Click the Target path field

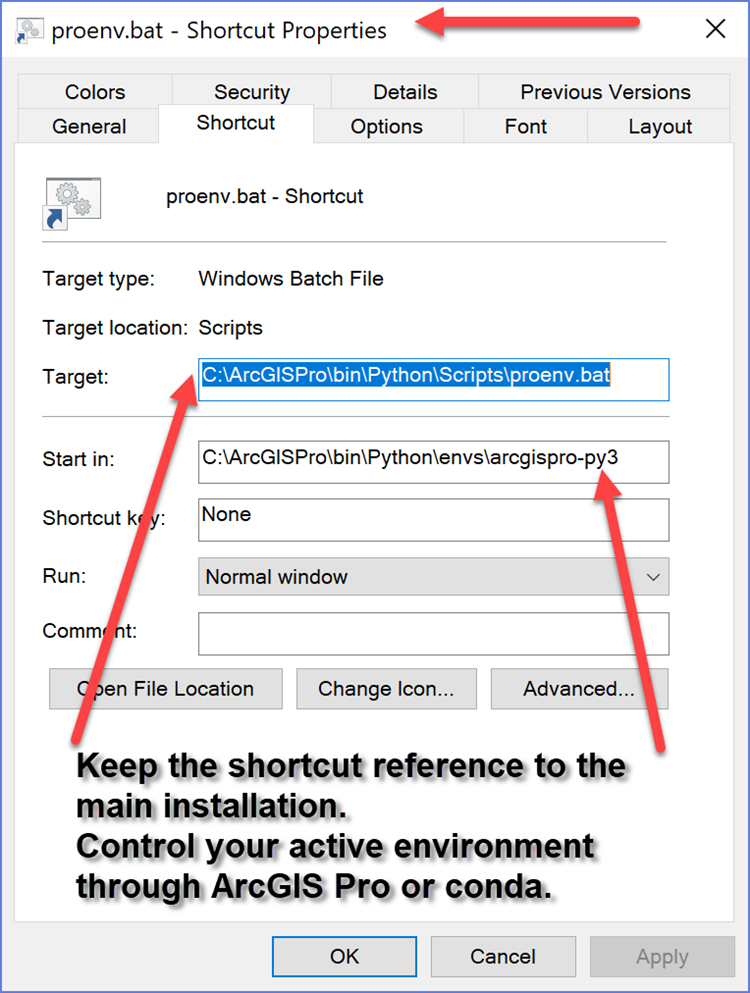[433, 379]
